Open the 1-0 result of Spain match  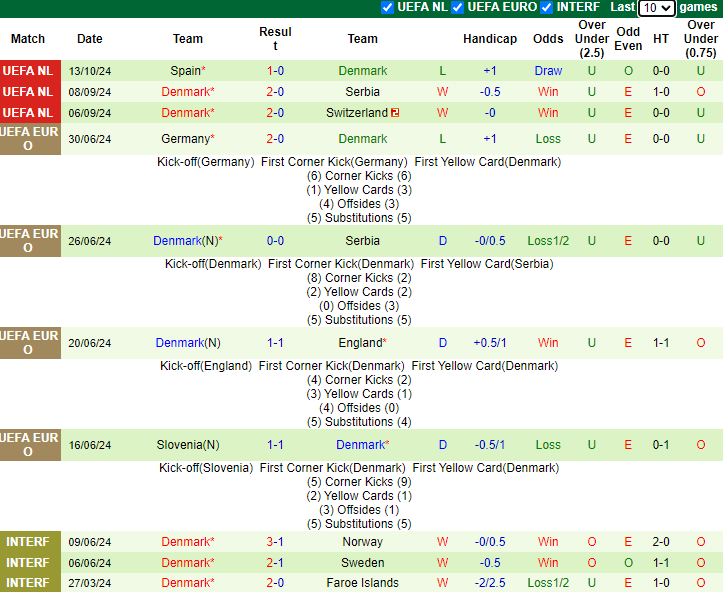tap(275, 71)
